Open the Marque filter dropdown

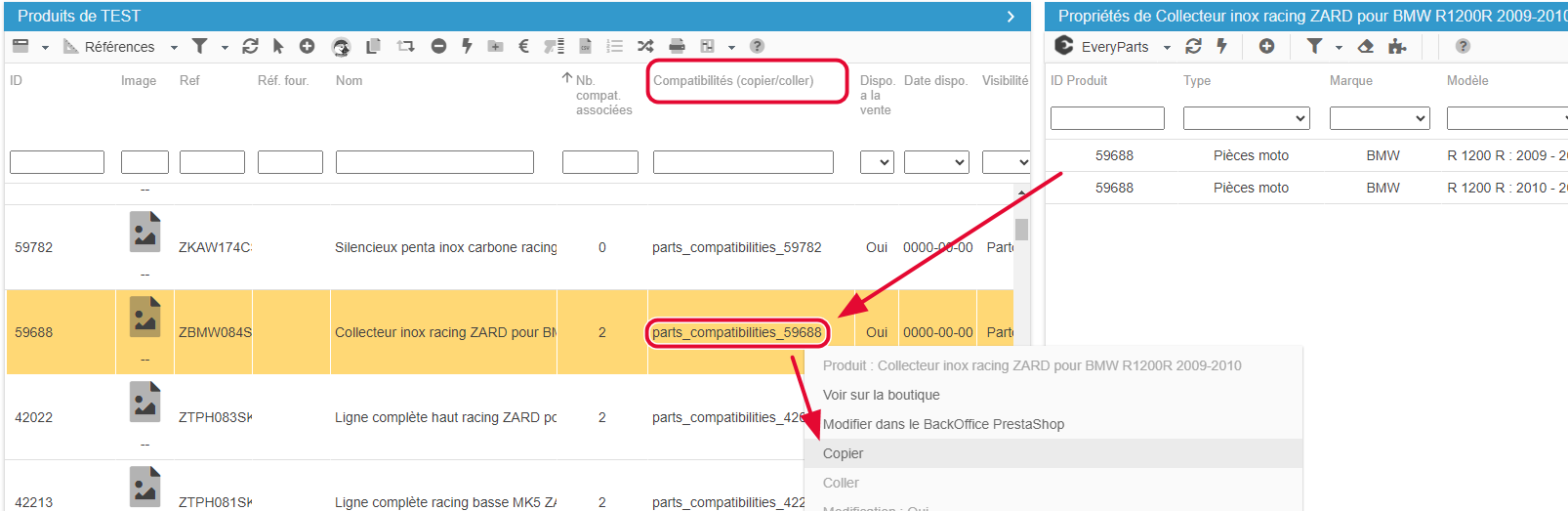tap(1379, 118)
